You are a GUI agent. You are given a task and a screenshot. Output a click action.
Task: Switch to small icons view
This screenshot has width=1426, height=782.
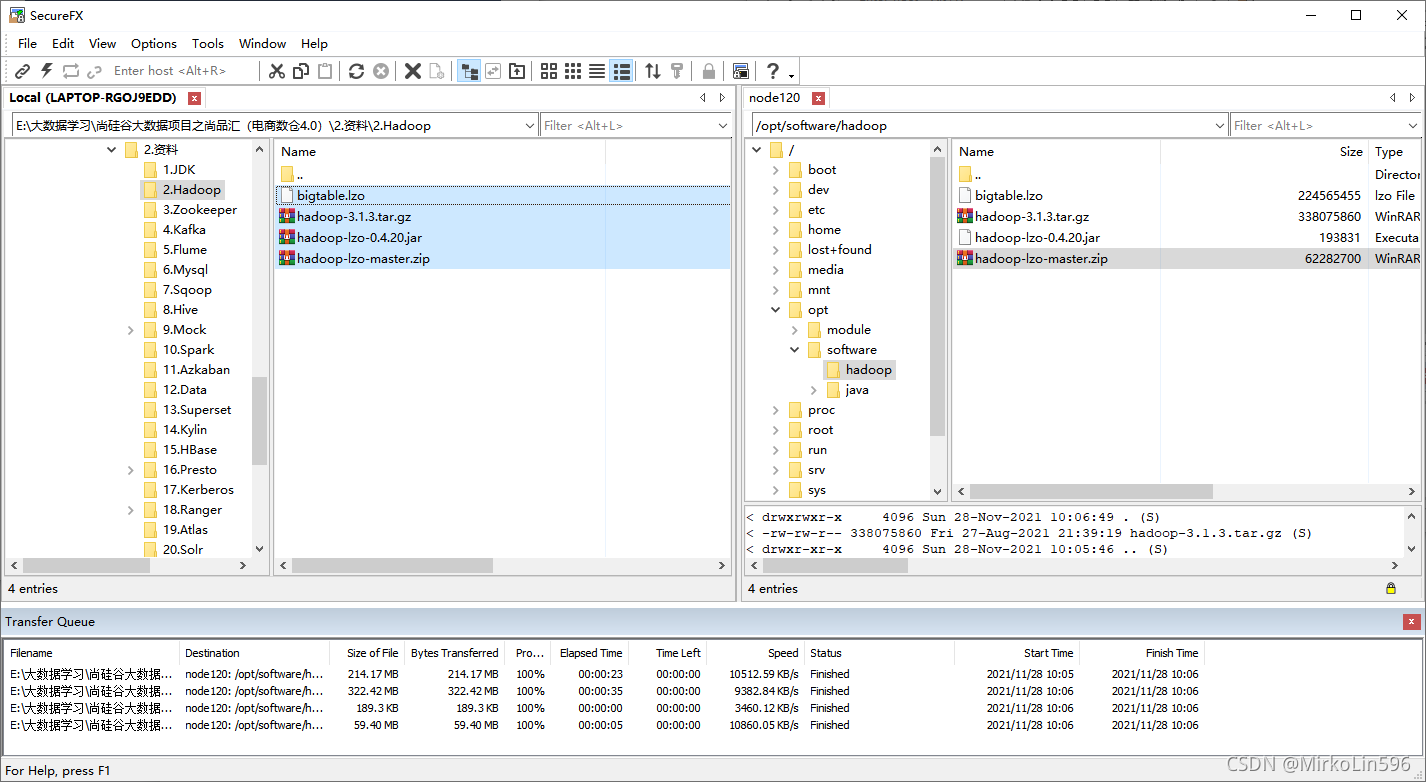(x=573, y=71)
